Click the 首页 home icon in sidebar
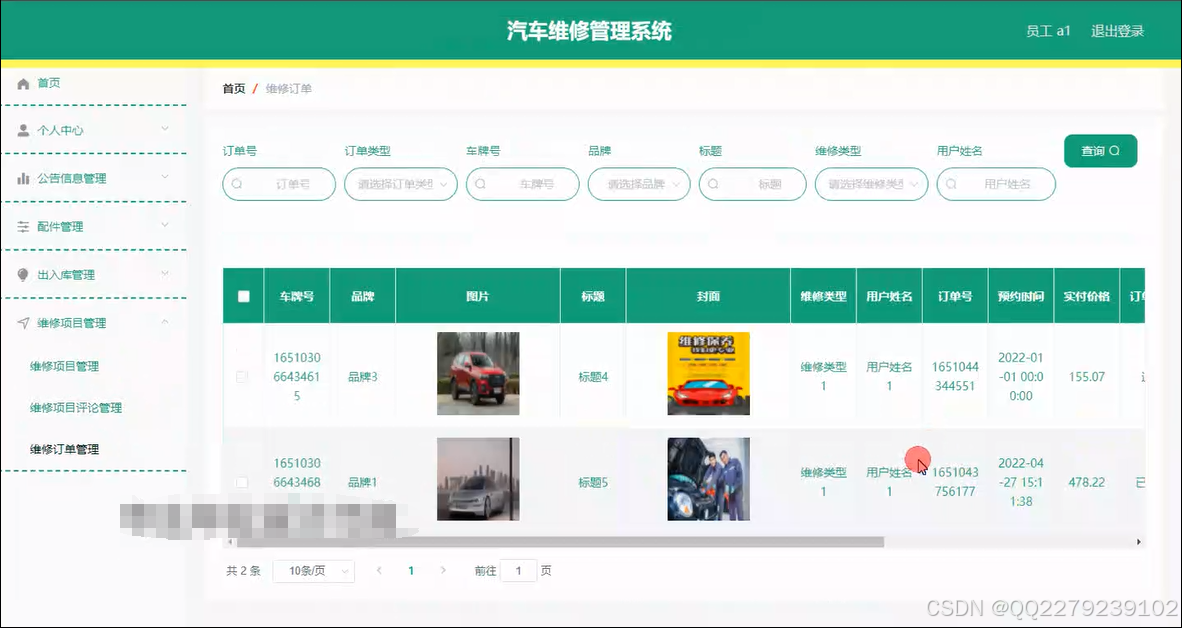1182x628 pixels. point(23,83)
